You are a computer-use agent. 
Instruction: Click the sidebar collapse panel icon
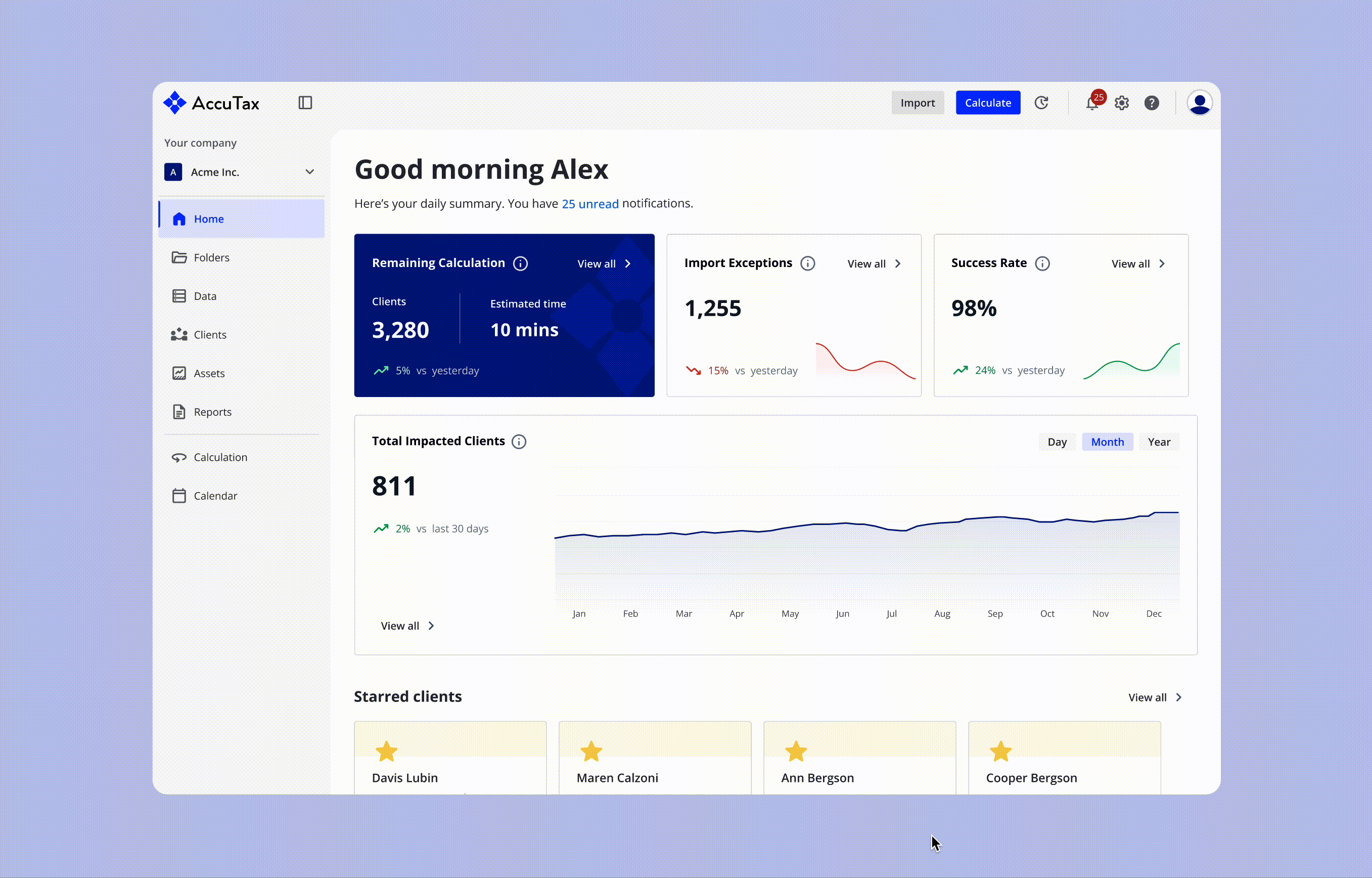tap(305, 103)
